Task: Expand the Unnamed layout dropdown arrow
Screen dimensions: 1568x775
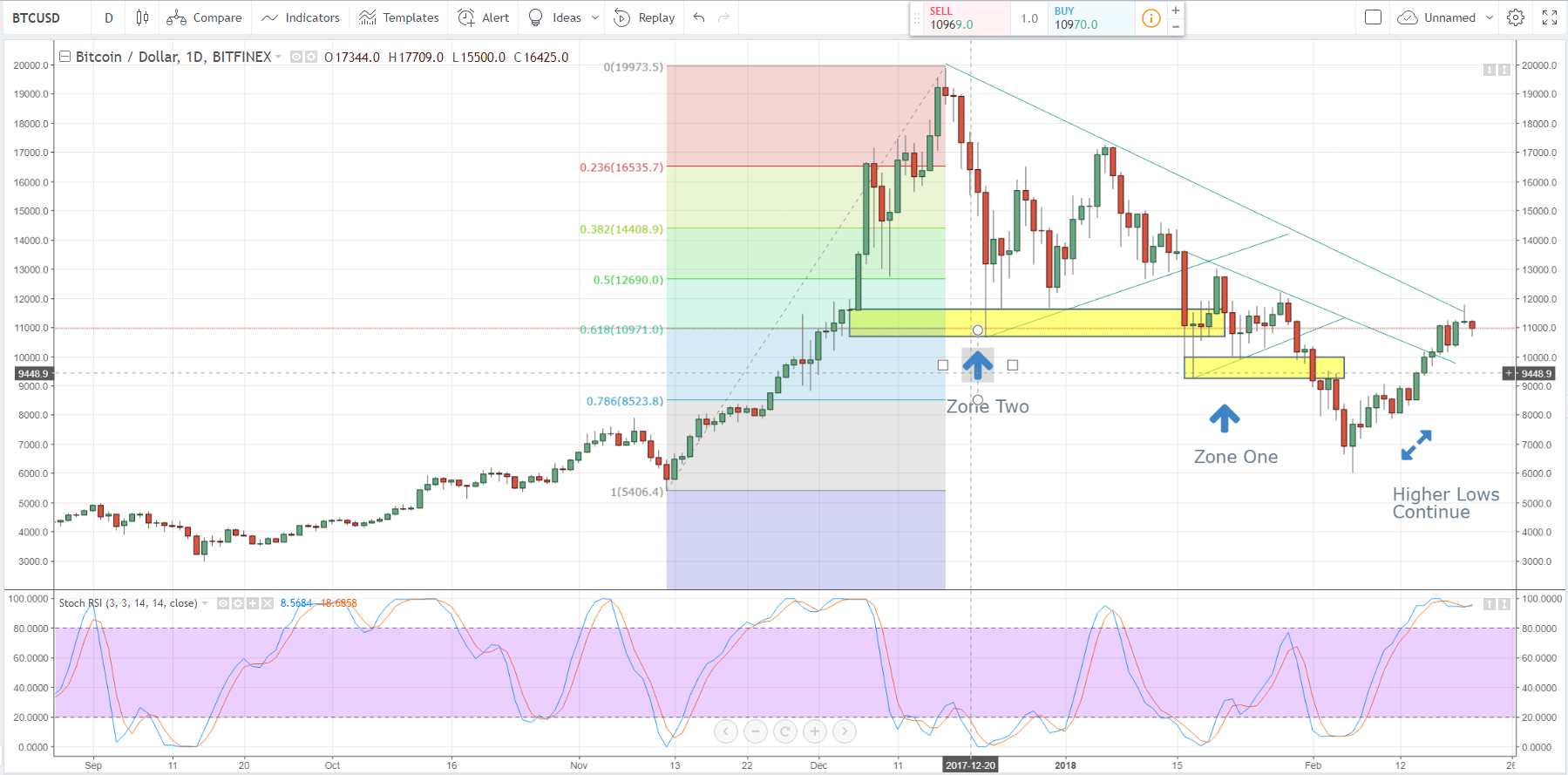Action: (x=1490, y=17)
